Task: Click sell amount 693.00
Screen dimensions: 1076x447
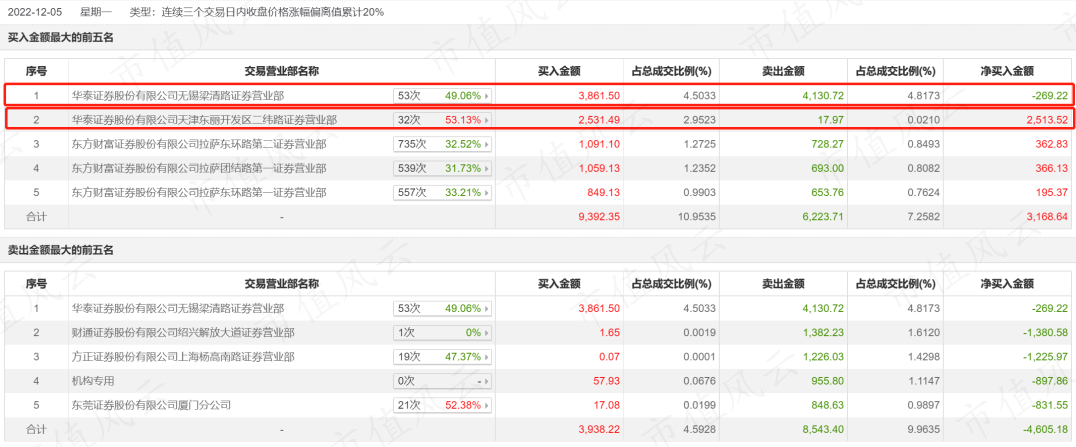Action: pos(829,168)
